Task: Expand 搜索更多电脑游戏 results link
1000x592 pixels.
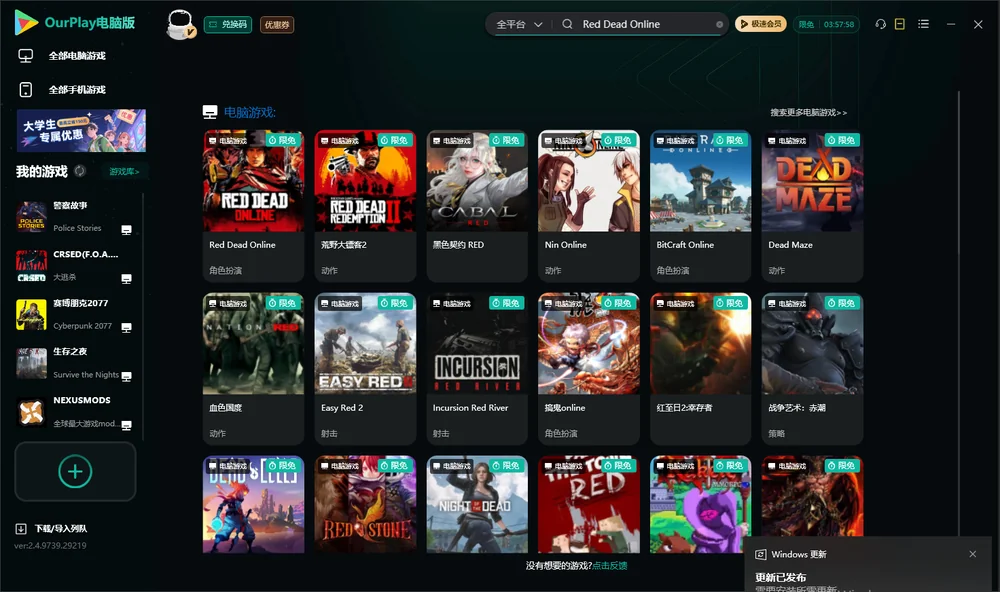Action: (808, 112)
